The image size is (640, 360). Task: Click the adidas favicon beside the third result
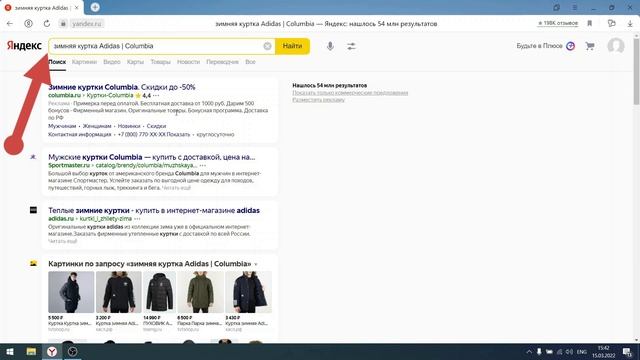pos(33,210)
